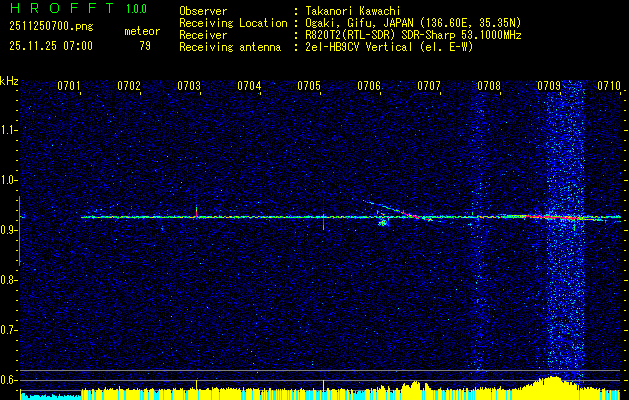Viewport: 629px width, 400px height.
Task: Click the Receiving antenna label
Action: [230, 47]
